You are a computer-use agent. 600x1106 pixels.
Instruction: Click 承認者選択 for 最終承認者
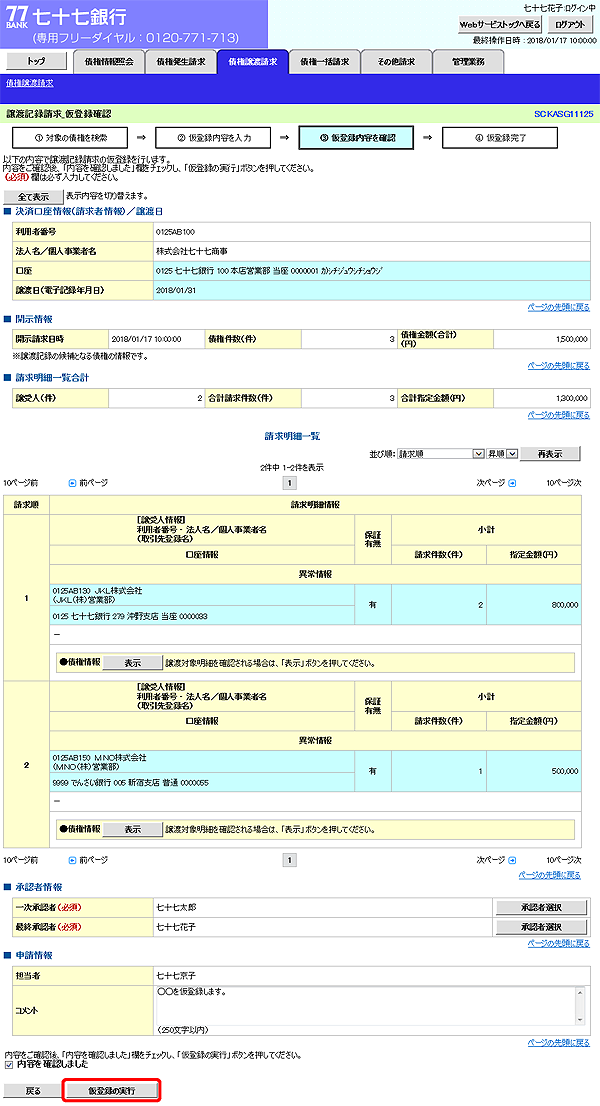541,926
